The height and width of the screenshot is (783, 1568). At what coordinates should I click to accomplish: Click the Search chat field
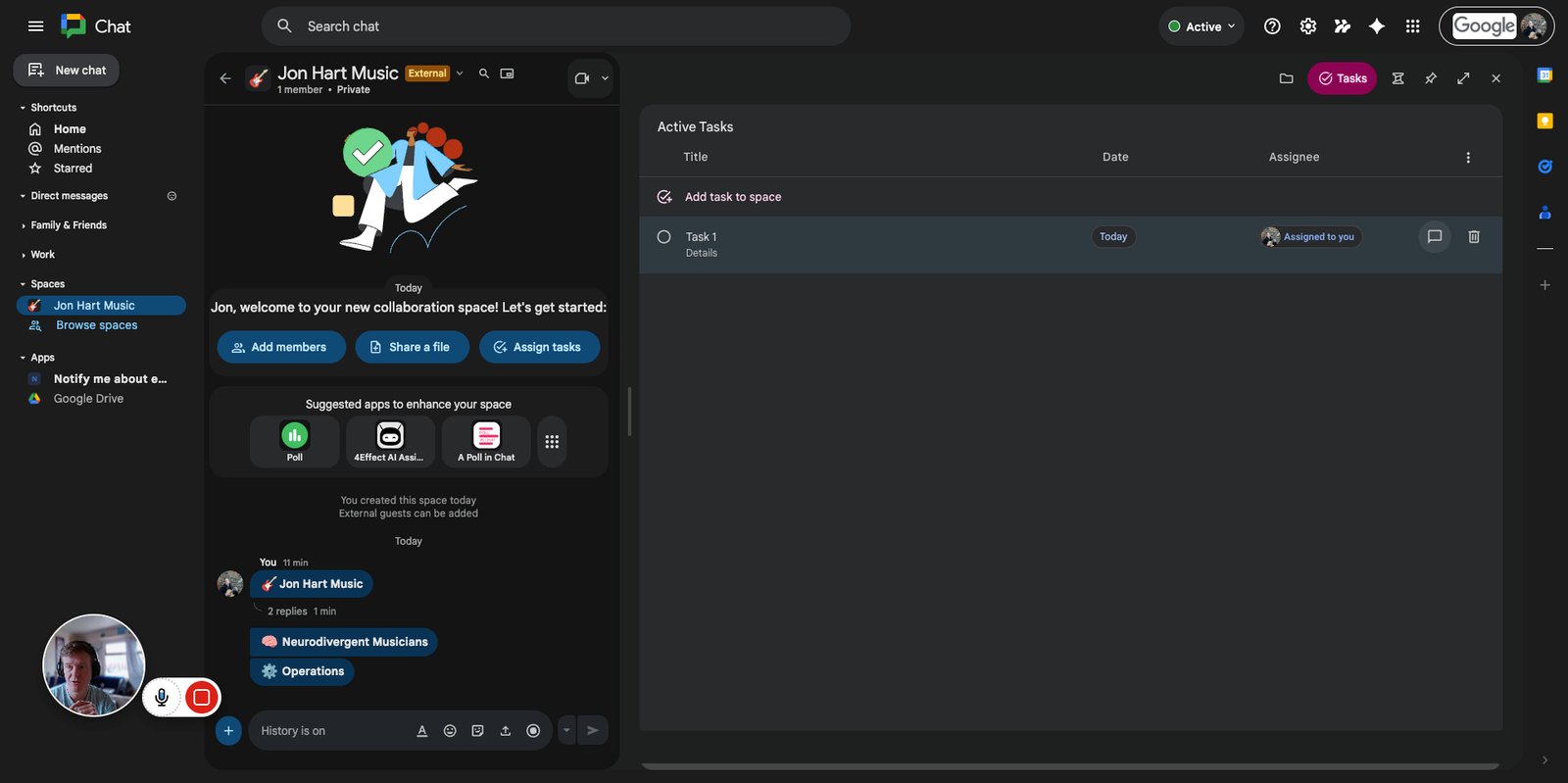[x=556, y=26]
